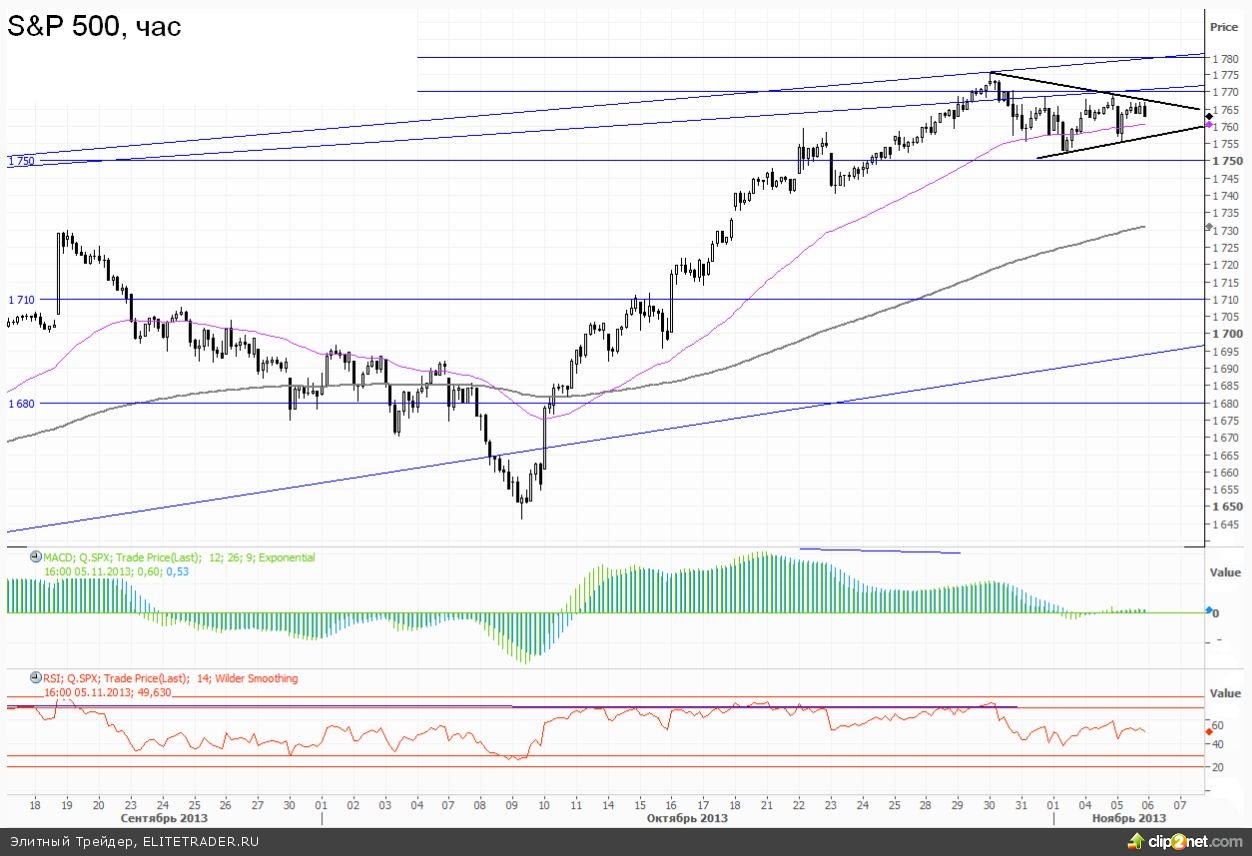Click the RSI reading '16:00 05.11.2013; 49,630'
Image resolution: width=1252 pixels, height=856 pixels.
click(x=107, y=691)
